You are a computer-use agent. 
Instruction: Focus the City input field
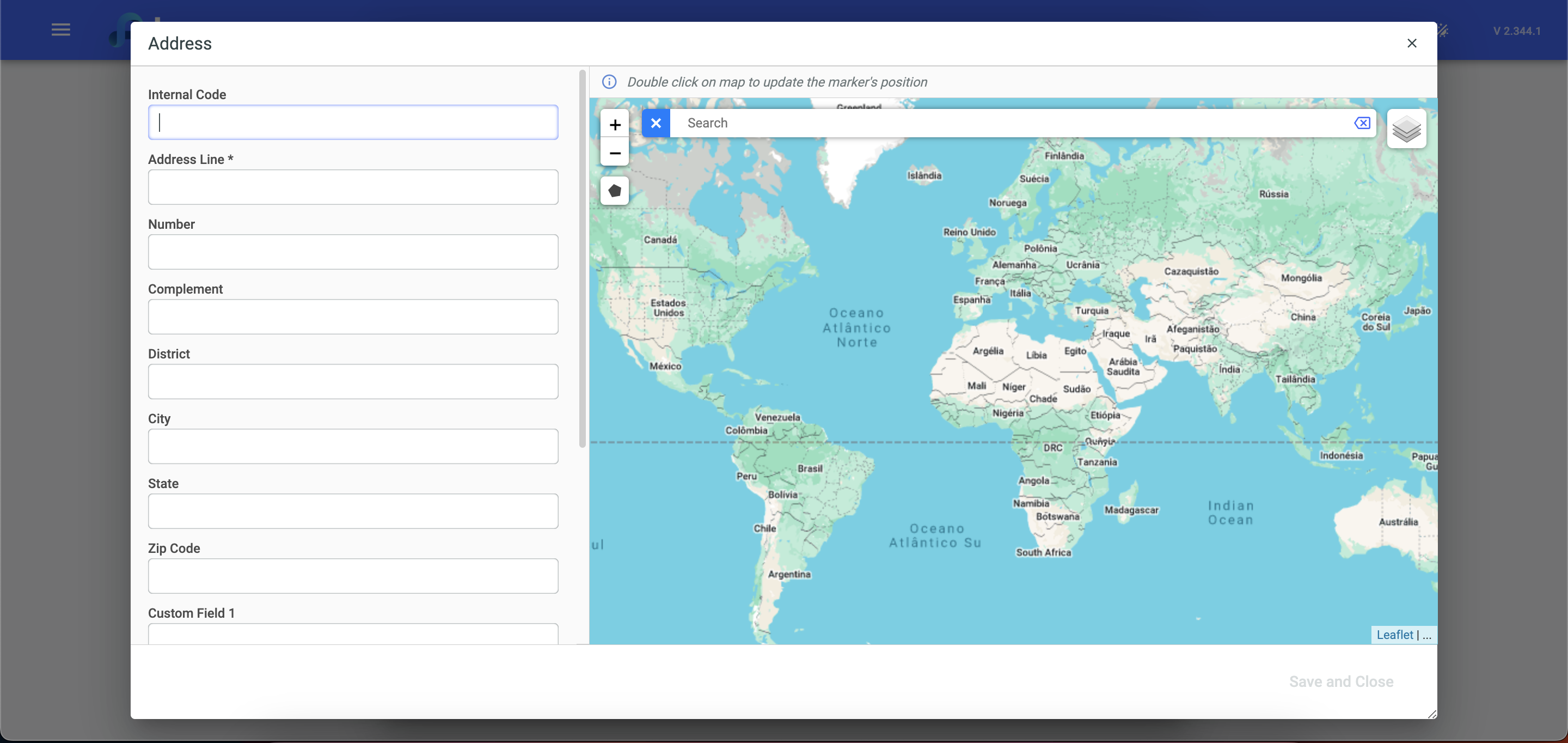(x=353, y=447)
